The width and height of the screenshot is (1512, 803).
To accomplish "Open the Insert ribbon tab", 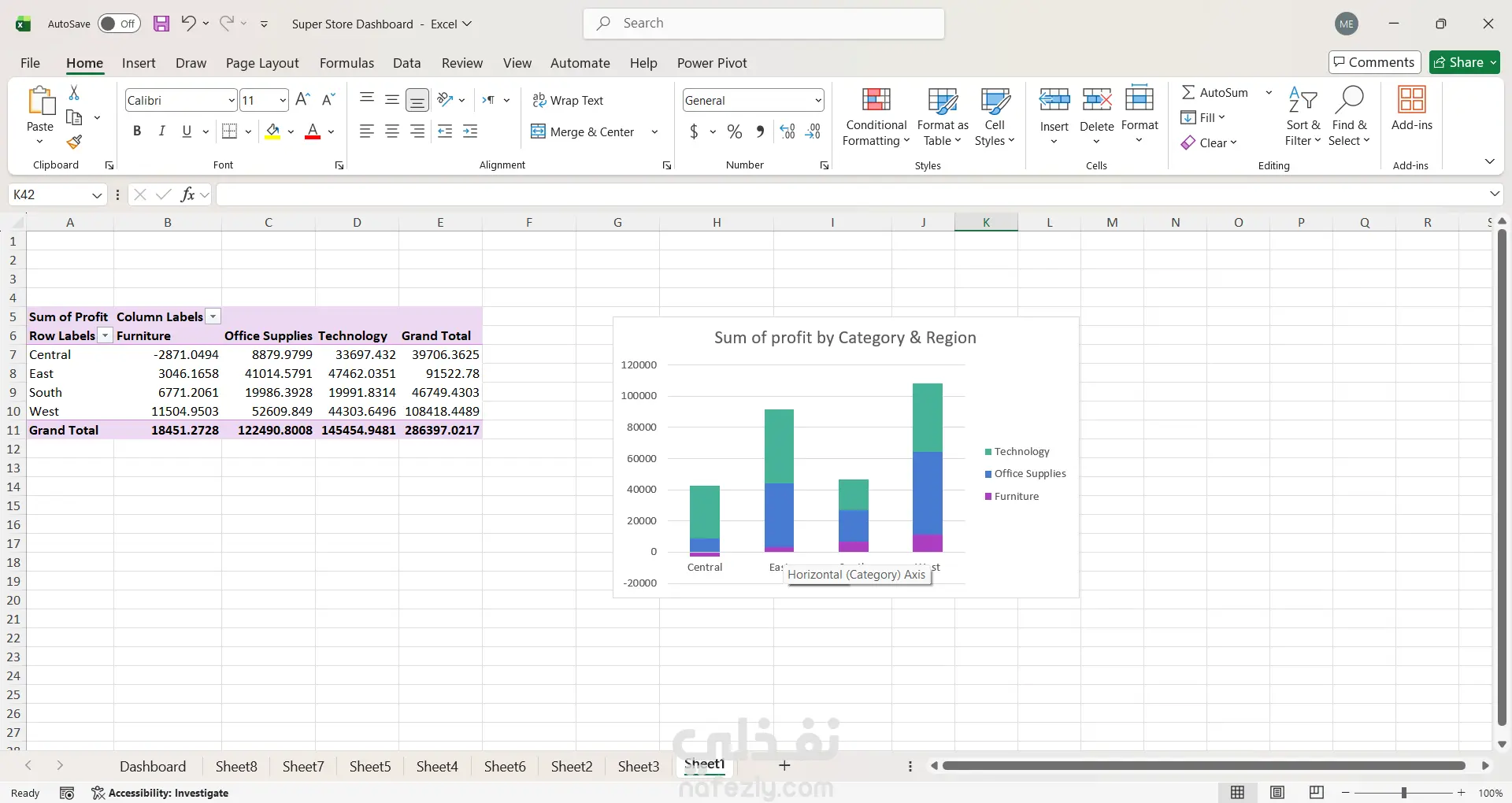I will (139, 63).
